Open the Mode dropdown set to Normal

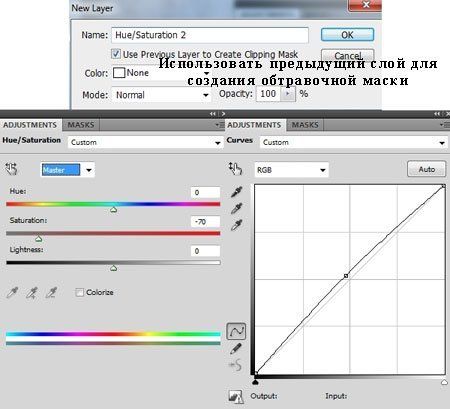click(161, 95)
